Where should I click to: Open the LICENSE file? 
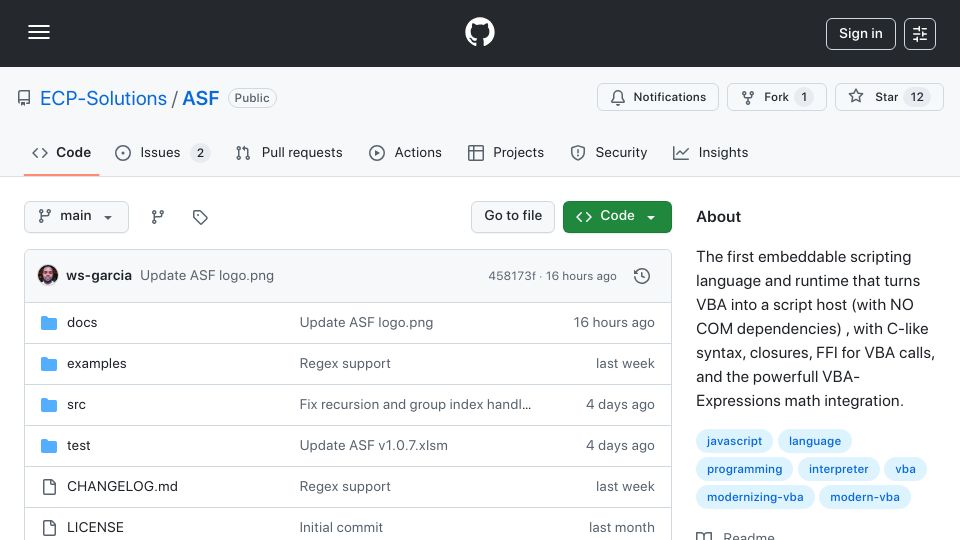click(96, 528)
